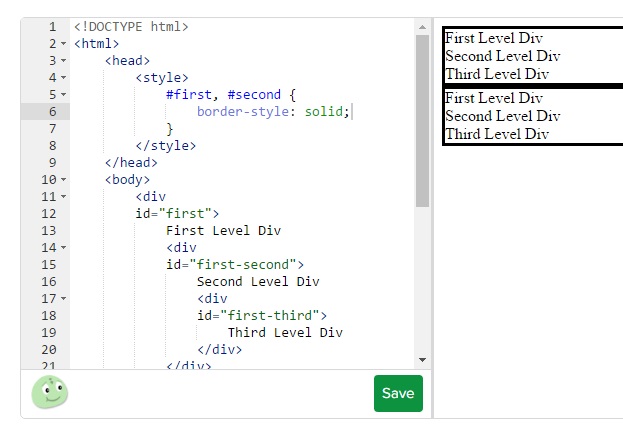Click the '<html>' tag on line 2
Viewport: 623px width, 441px height.
pos(97,43)
